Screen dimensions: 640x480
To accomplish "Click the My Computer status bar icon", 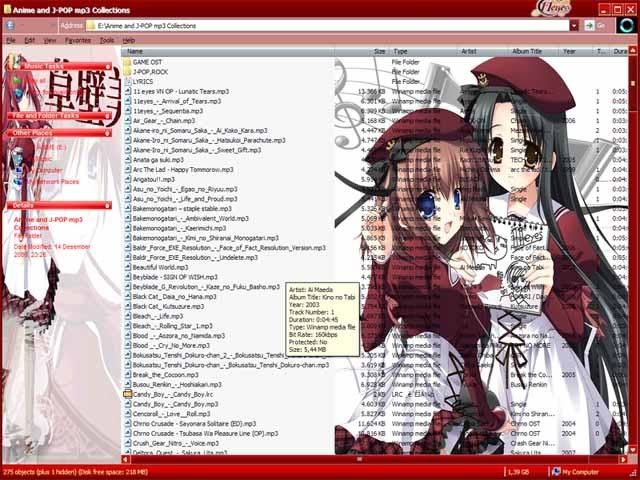I will coord(556,472).
